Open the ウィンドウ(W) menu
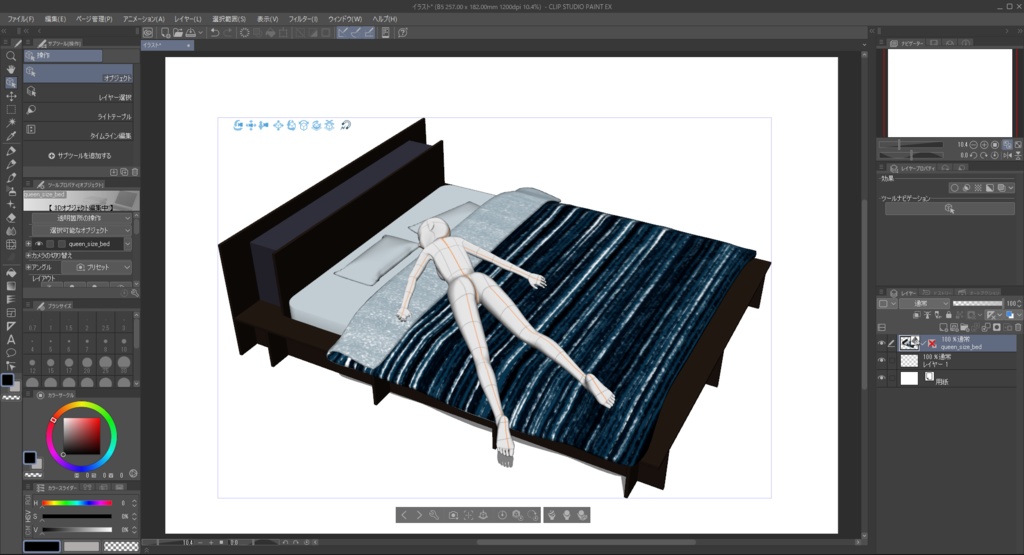This screenshot has width=1024, height=555. pos(345,19)
